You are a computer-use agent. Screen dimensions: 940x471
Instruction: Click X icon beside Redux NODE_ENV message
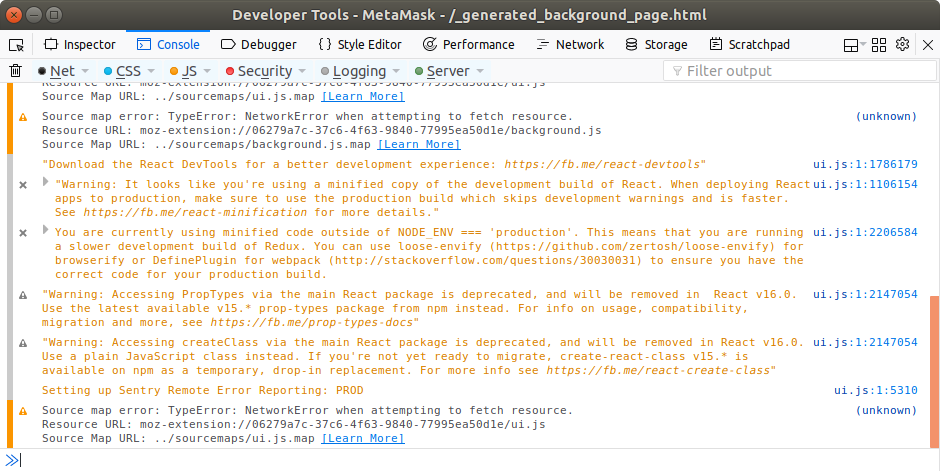pos(23,233)
